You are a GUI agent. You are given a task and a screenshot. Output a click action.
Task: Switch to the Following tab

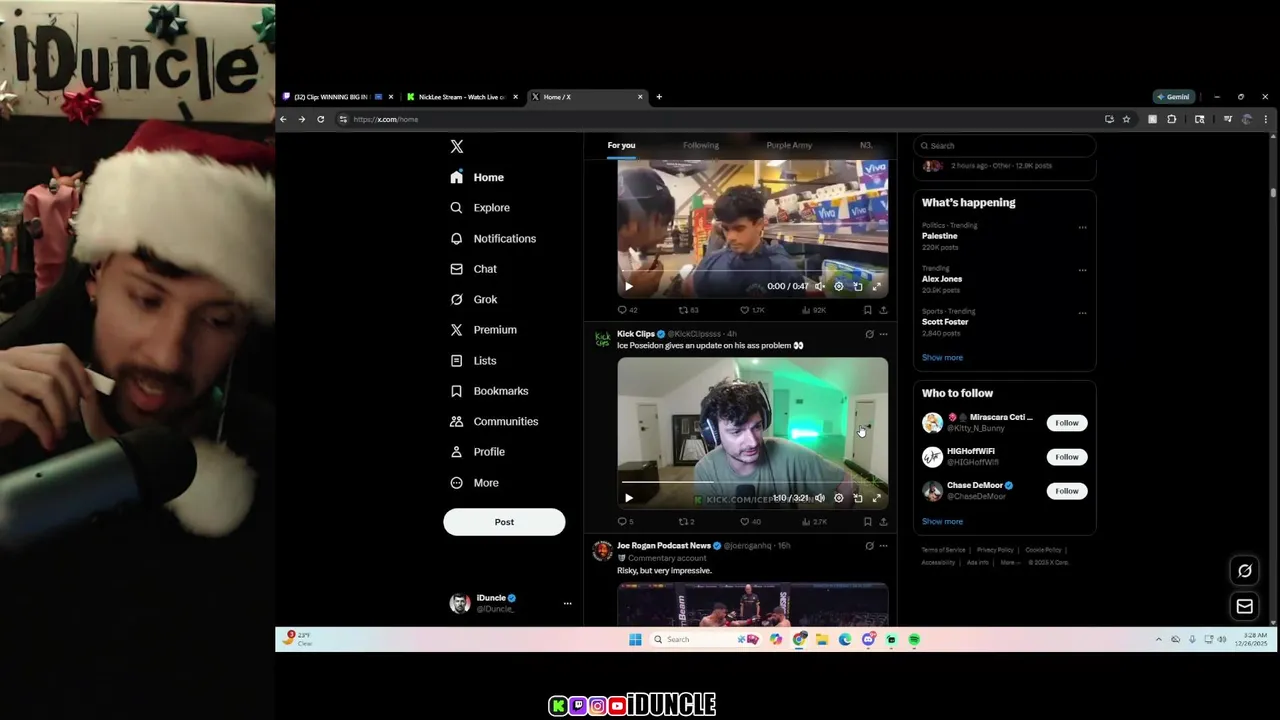(x=701, y=145)
